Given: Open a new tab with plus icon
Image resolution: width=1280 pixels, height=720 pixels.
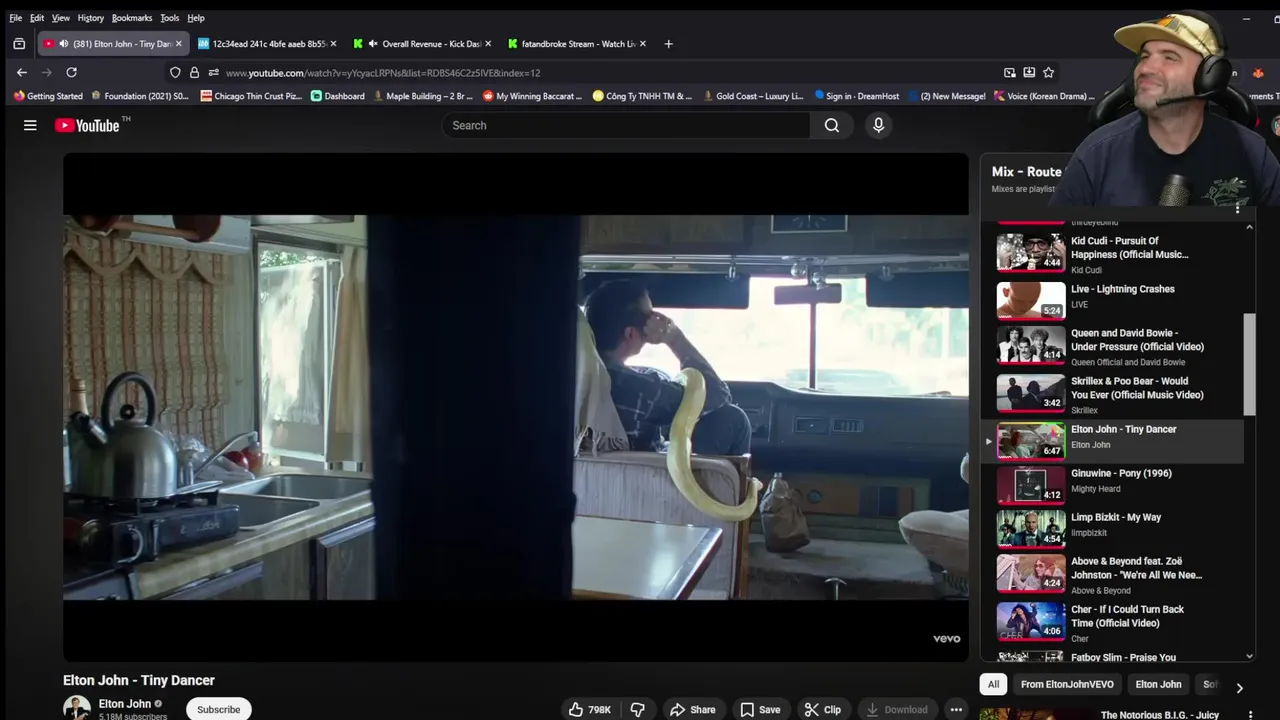Looking at the screenshot, I should (x=668, y=44).
